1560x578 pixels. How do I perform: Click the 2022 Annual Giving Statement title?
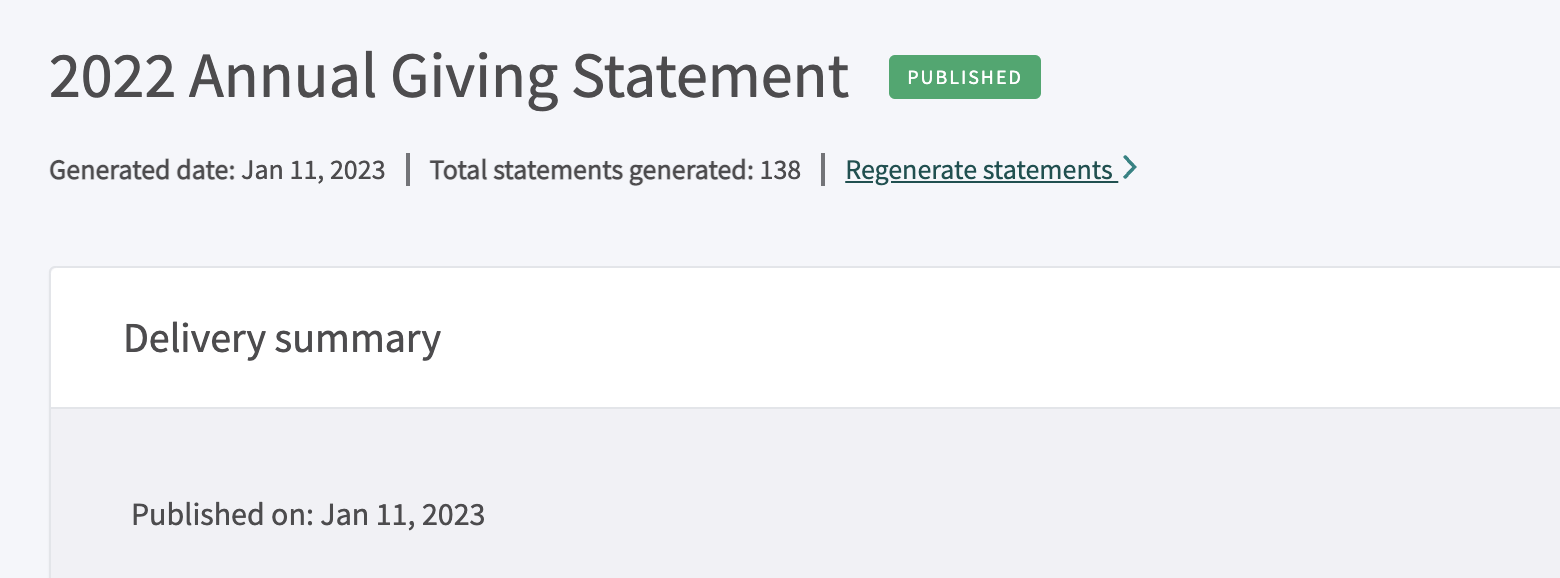[448, 76]
